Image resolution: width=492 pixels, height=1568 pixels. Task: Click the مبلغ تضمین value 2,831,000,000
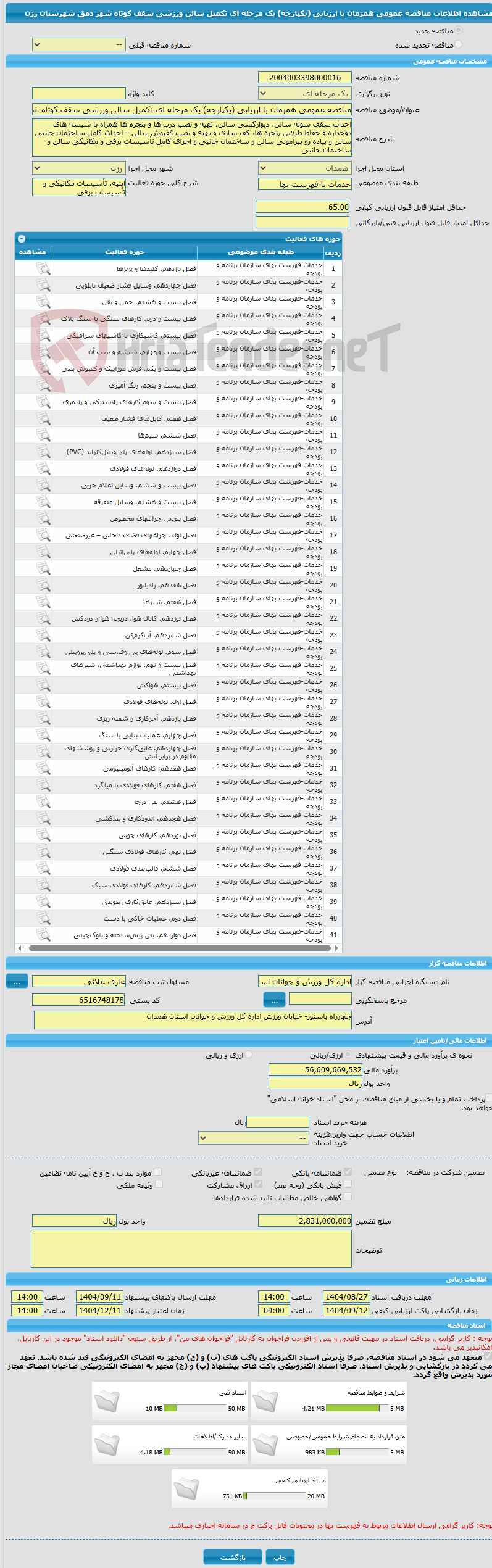[304, 1220]
